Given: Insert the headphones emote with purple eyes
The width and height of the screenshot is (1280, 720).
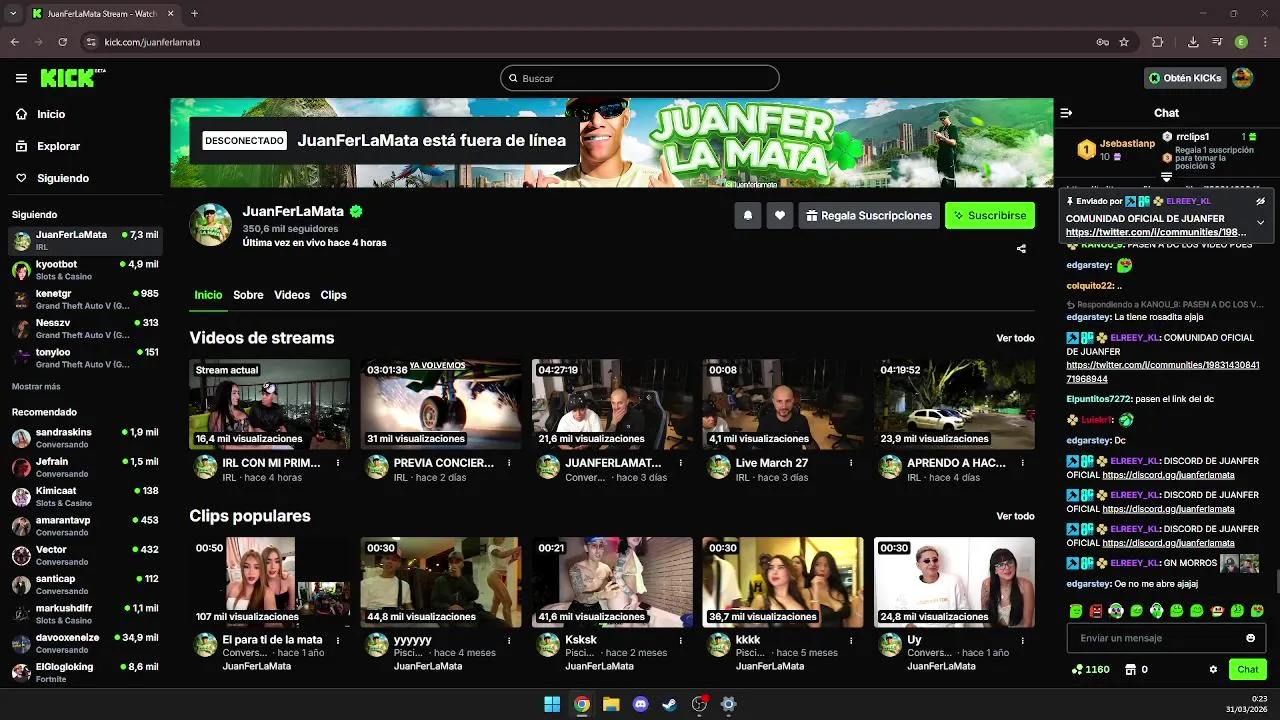Looking at the screenshot, I should coord(1116,610).
